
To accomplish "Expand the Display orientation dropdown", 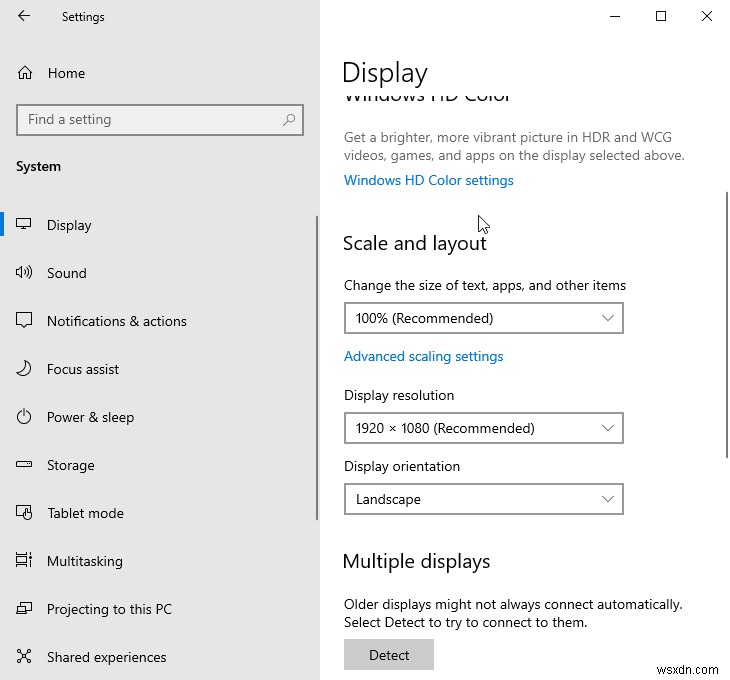I will (483, 499).
